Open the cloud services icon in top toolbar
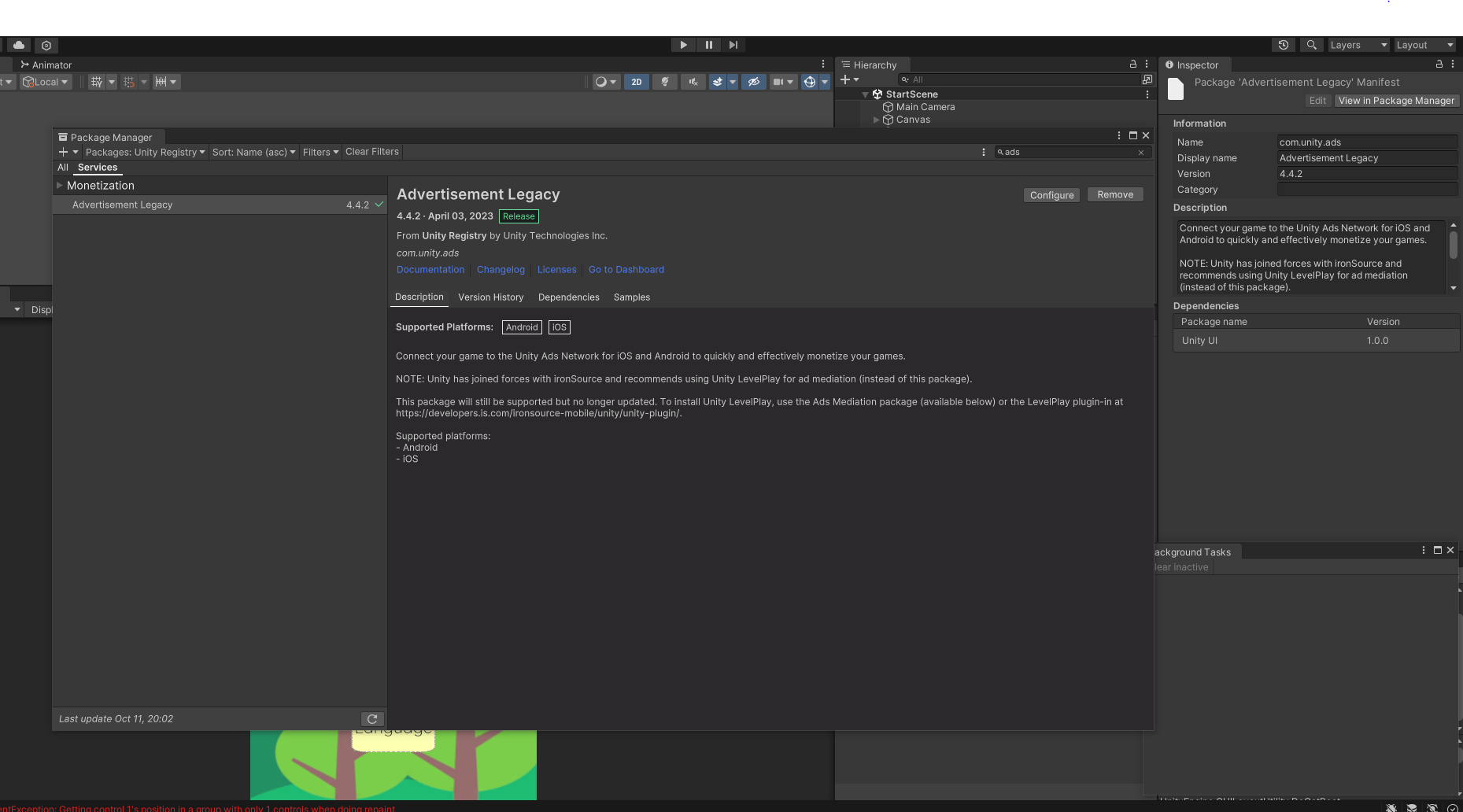 pos(19,46)
